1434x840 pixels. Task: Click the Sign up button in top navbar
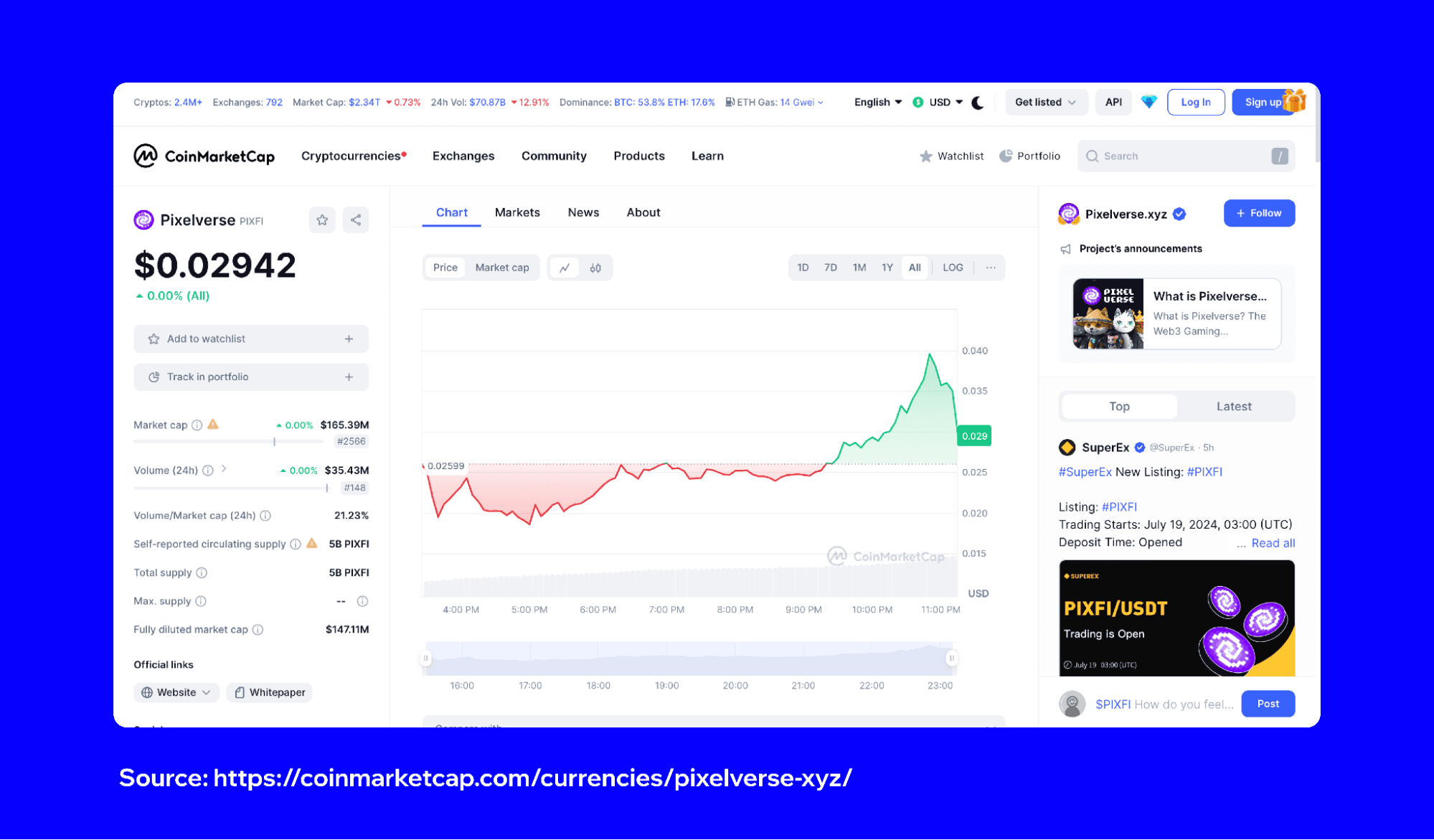1262,102
